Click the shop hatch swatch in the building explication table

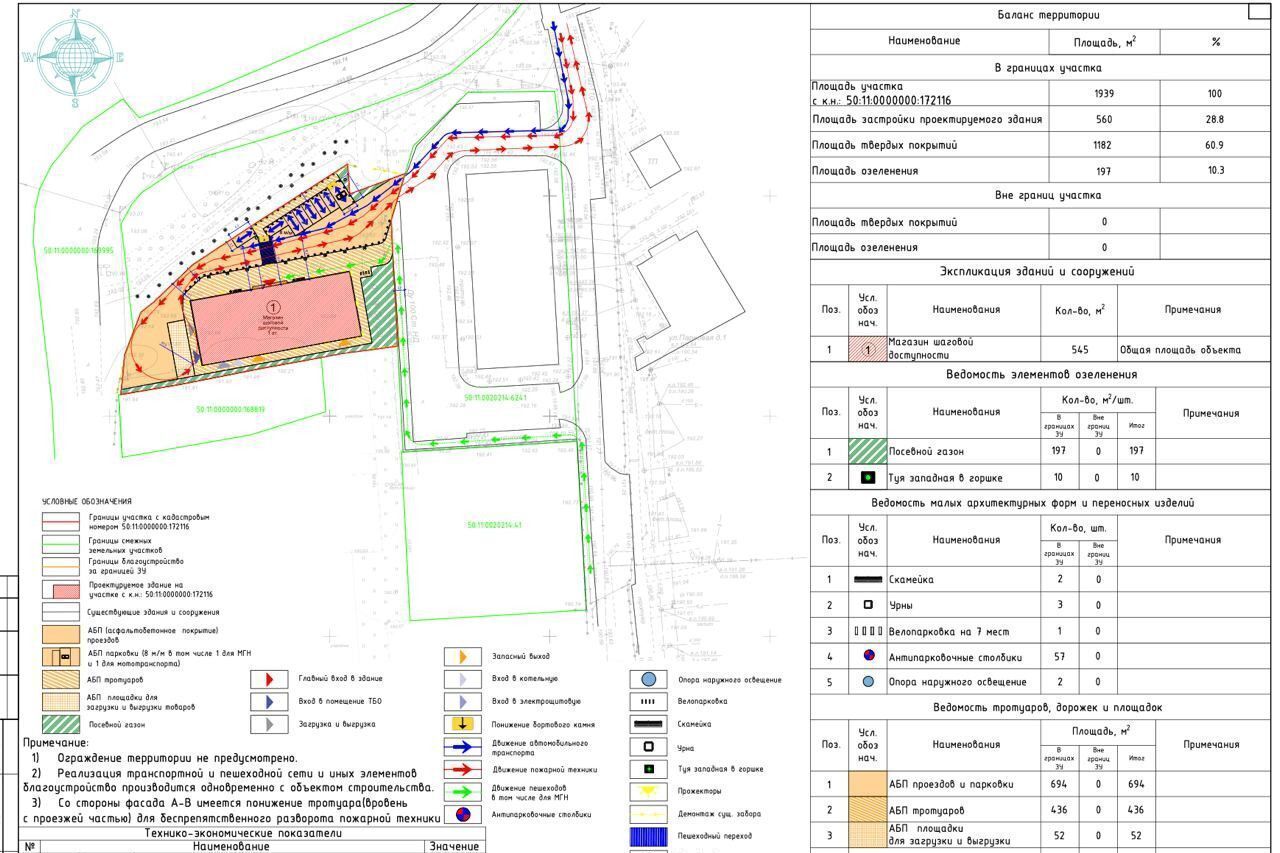tap(867, 349)
